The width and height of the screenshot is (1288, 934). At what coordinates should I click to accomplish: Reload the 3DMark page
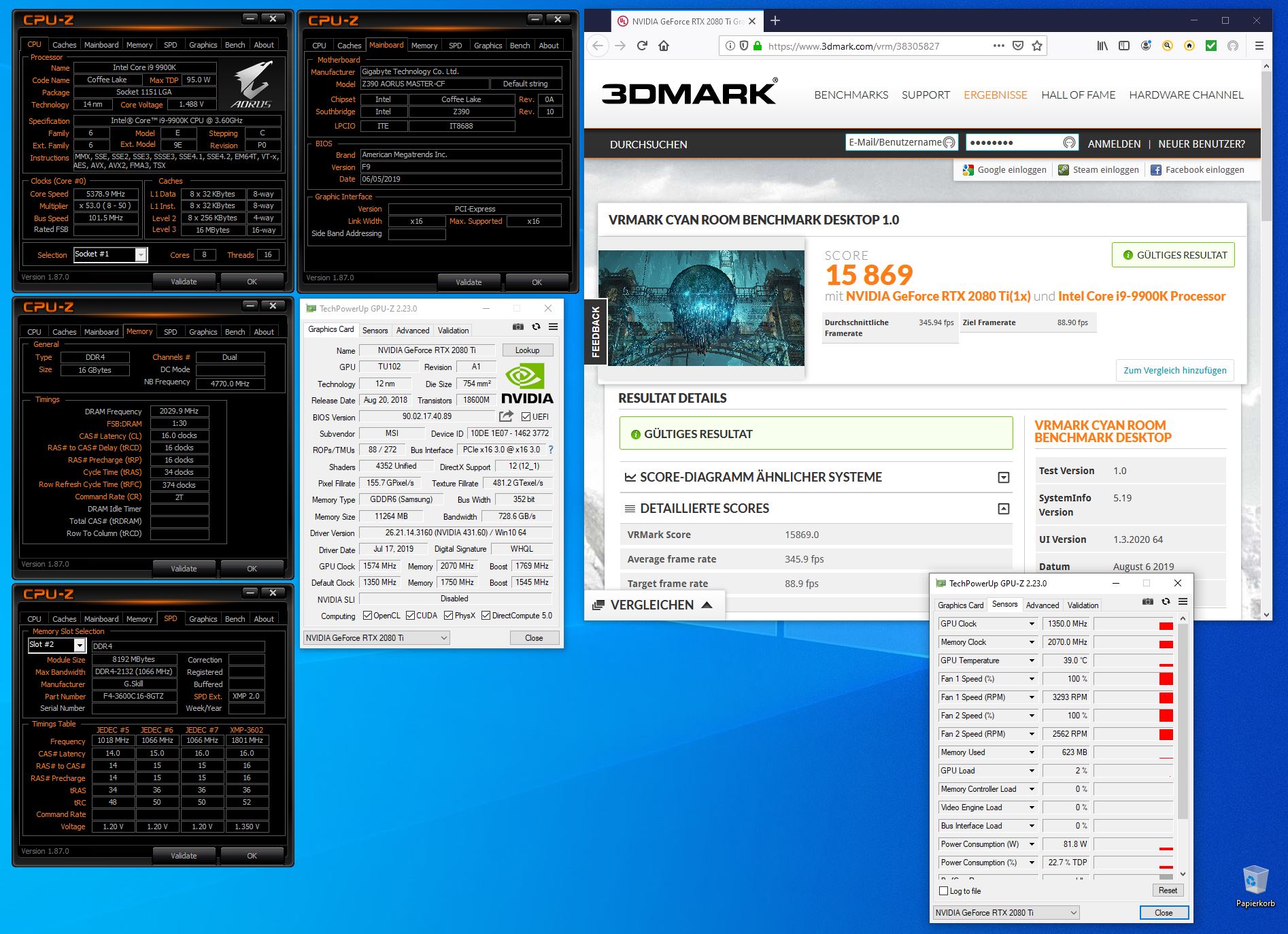click(x=642, y=46)
